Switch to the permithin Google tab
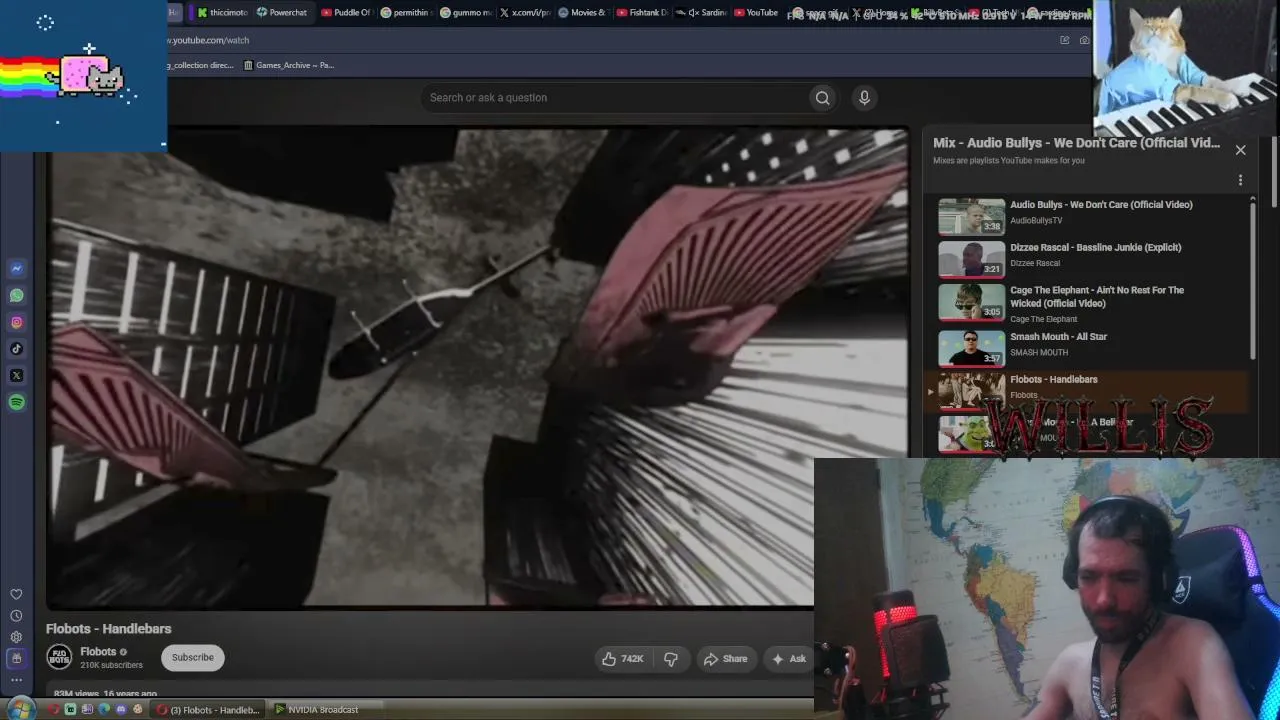This screenshot has height=720, width=1280. coord(405,13)
